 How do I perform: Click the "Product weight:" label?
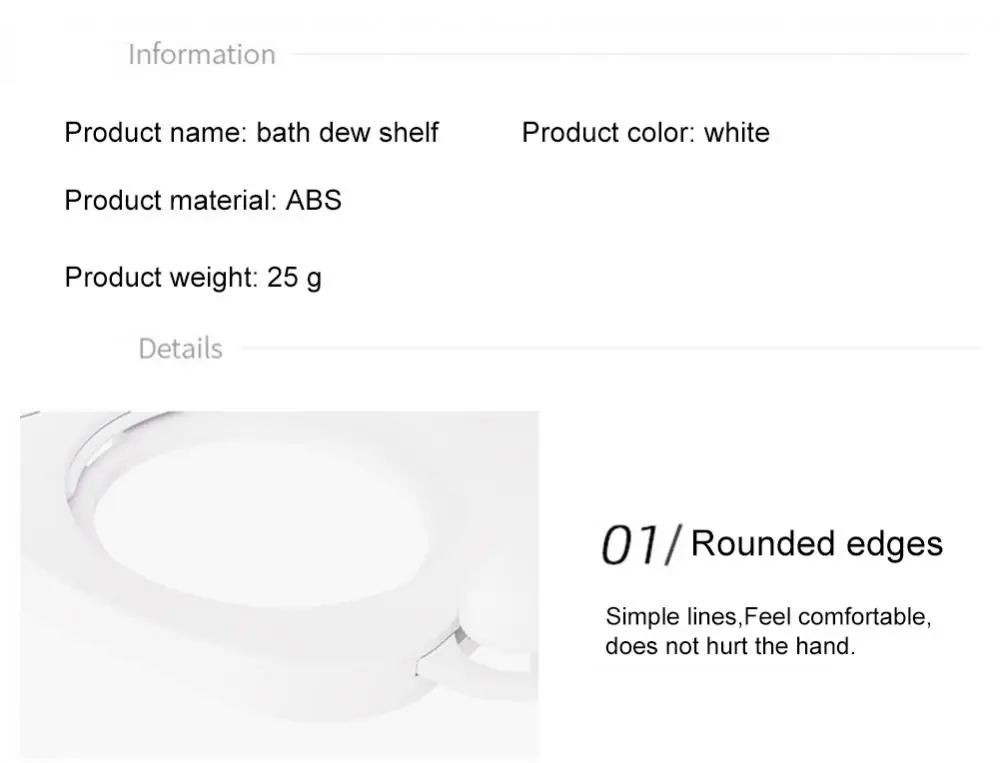click(x=161, y=277)
